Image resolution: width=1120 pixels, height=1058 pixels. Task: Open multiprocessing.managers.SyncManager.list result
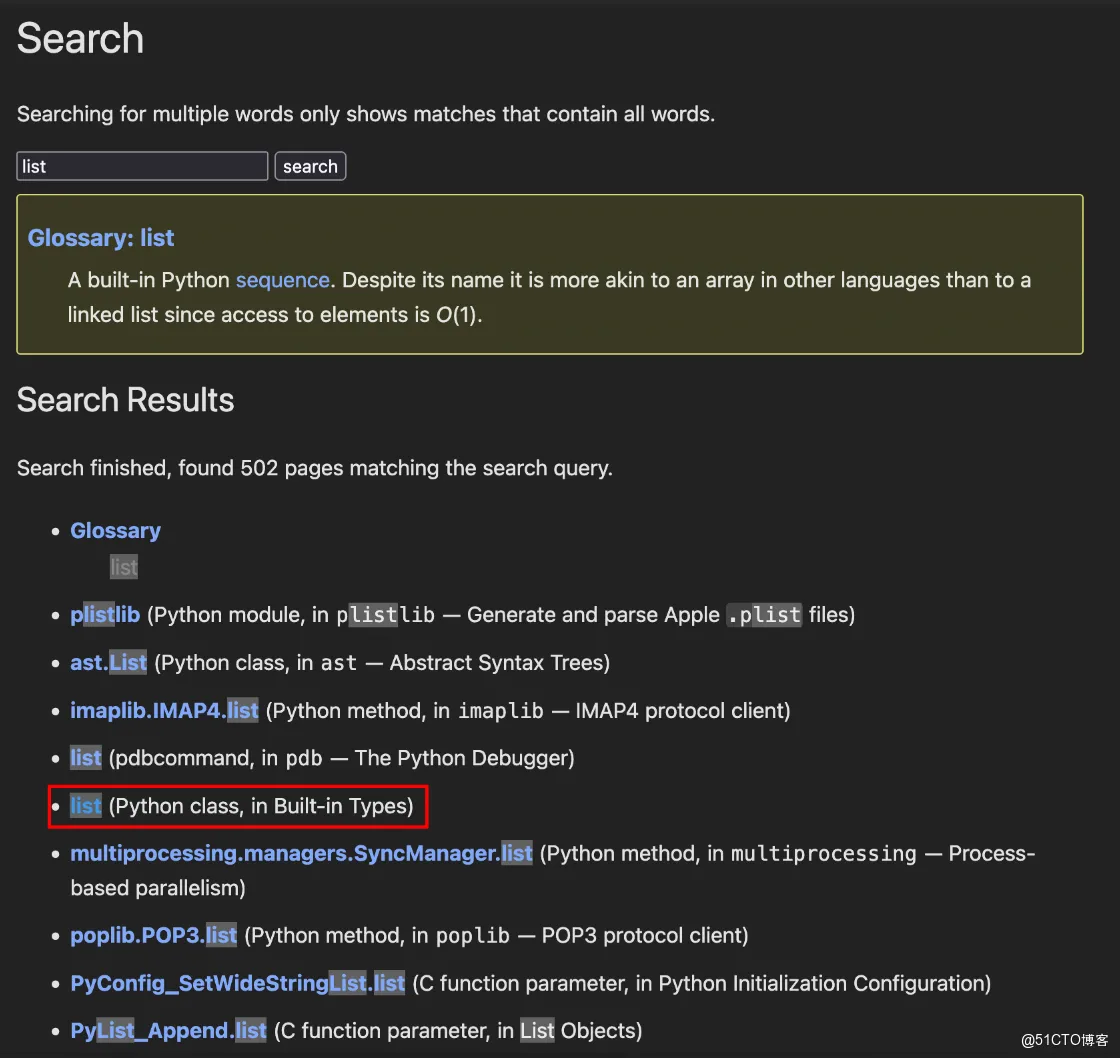[x=301, y=854]
